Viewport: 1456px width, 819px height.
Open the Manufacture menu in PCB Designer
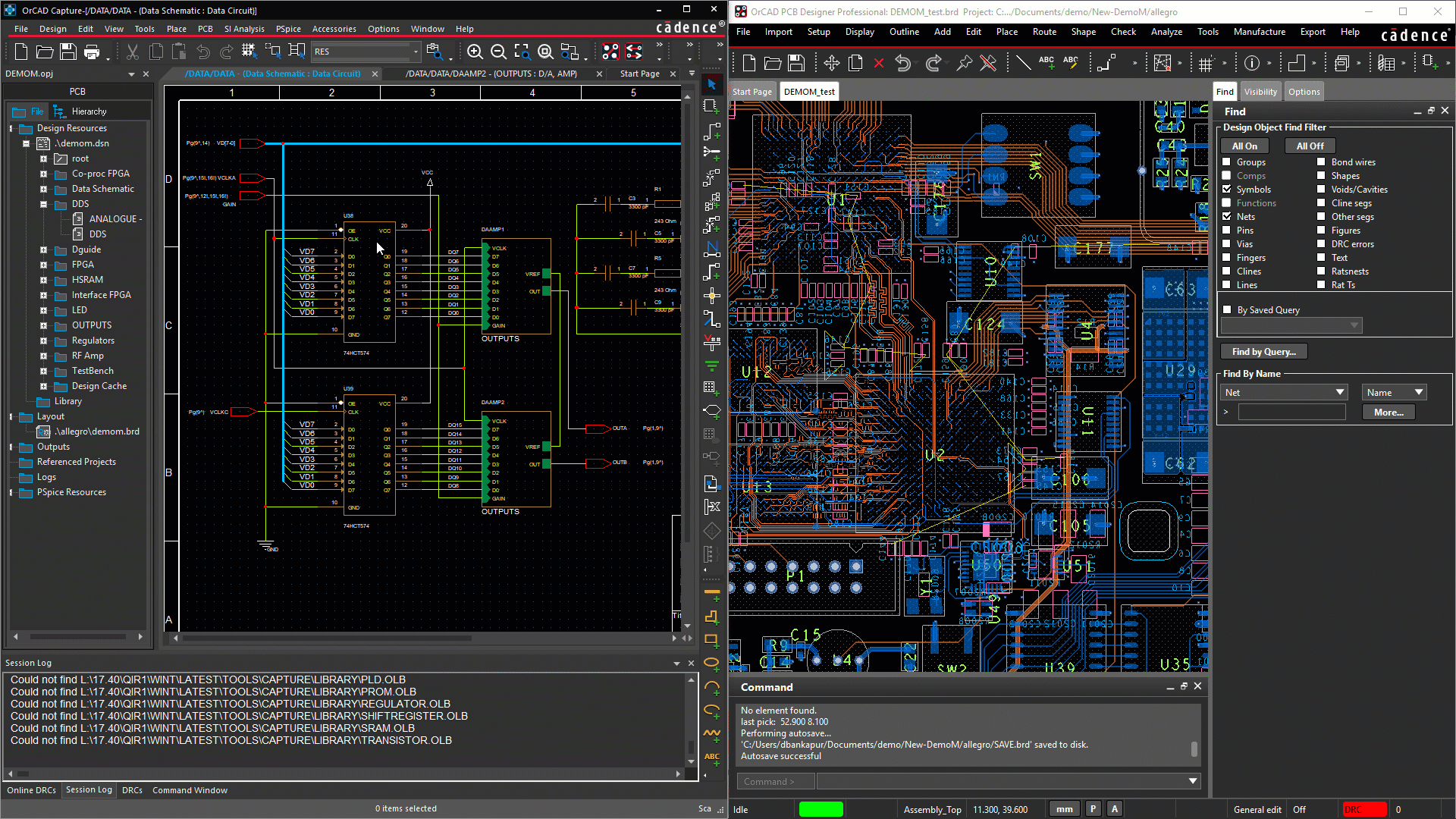(1259, 32)
